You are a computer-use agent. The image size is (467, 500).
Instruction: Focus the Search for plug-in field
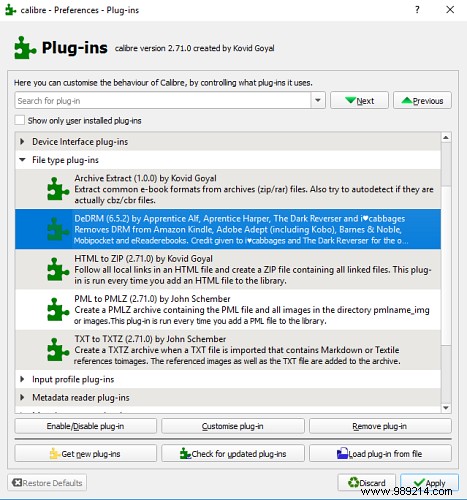pos(163,100)
